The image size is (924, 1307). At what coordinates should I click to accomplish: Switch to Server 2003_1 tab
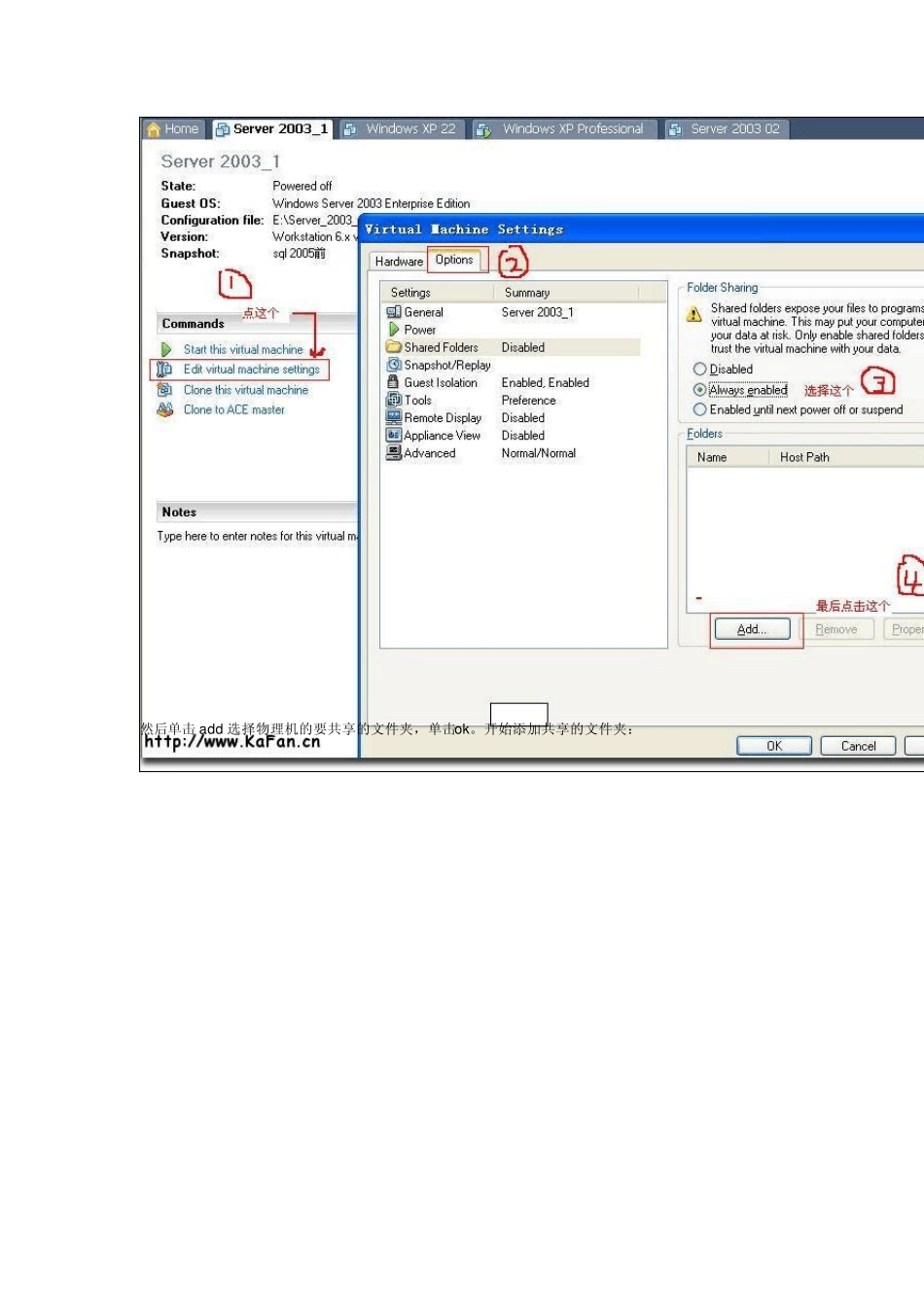pos(272,128)
